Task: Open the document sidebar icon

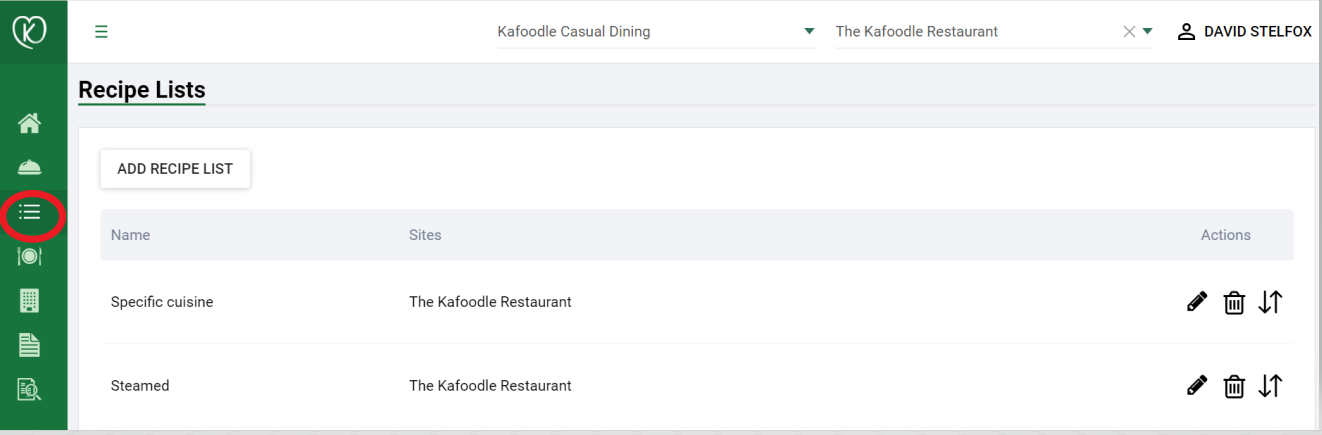Action: point(30,344)
